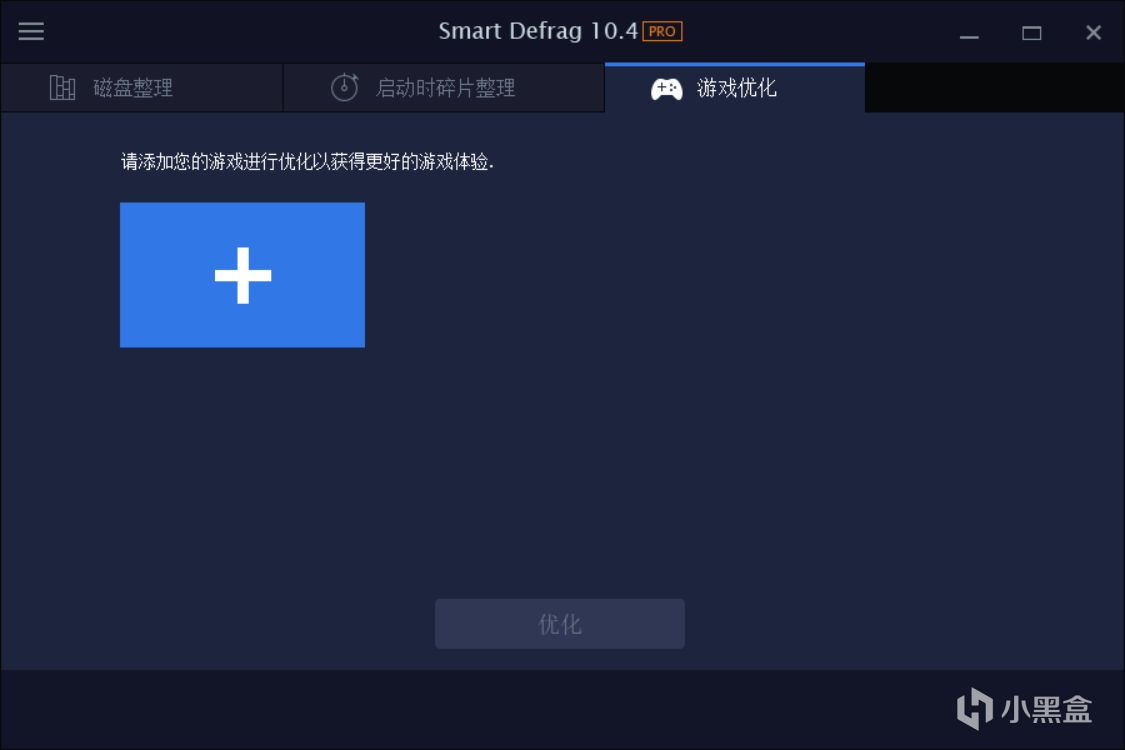Screen dimensions: 1125x750
Task: Add a game via the blue tile
Action: pyautogui.click(x=243, y=275)
